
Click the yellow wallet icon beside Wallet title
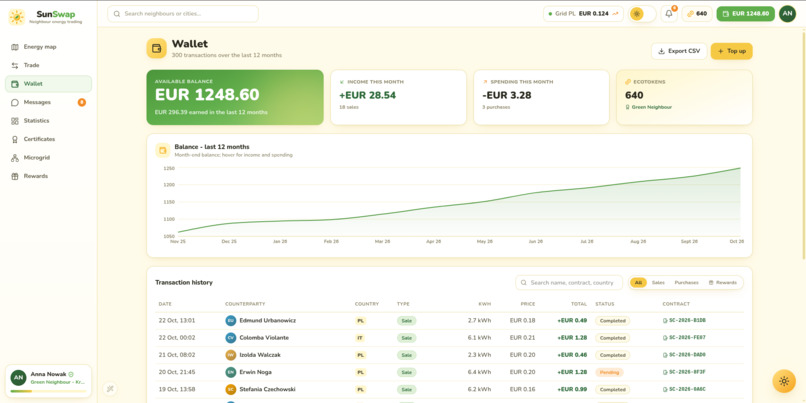[x=156, y=48]
